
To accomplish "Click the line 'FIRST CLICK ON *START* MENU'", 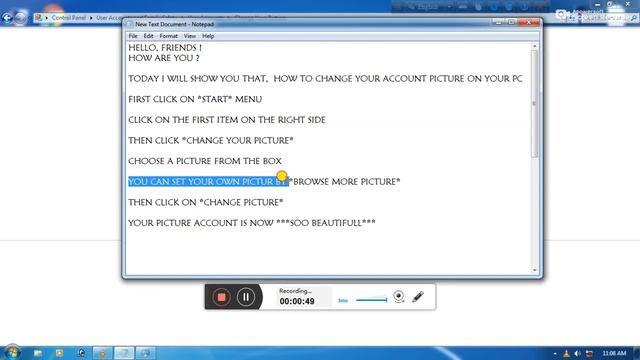I will 195,99.
